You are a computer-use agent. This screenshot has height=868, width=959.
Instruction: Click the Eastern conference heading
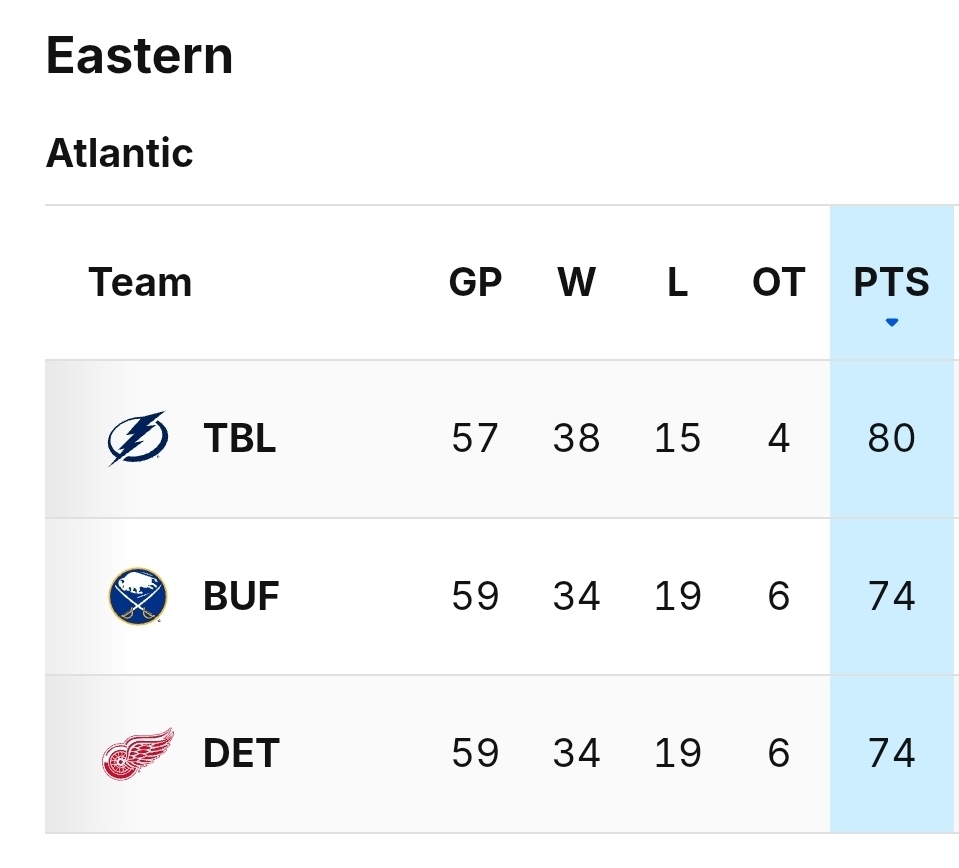pyautogui.click(x=139, y=55)
